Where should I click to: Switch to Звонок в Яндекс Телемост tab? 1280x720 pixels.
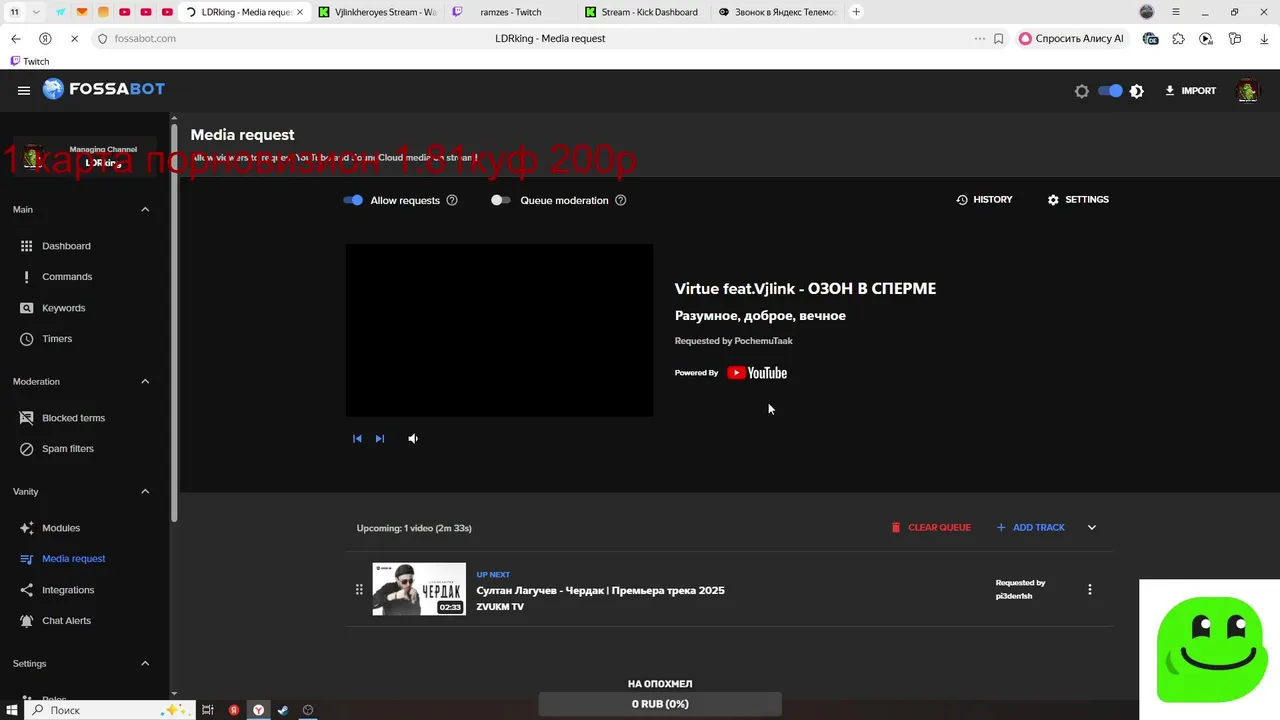tap(778, 12)
